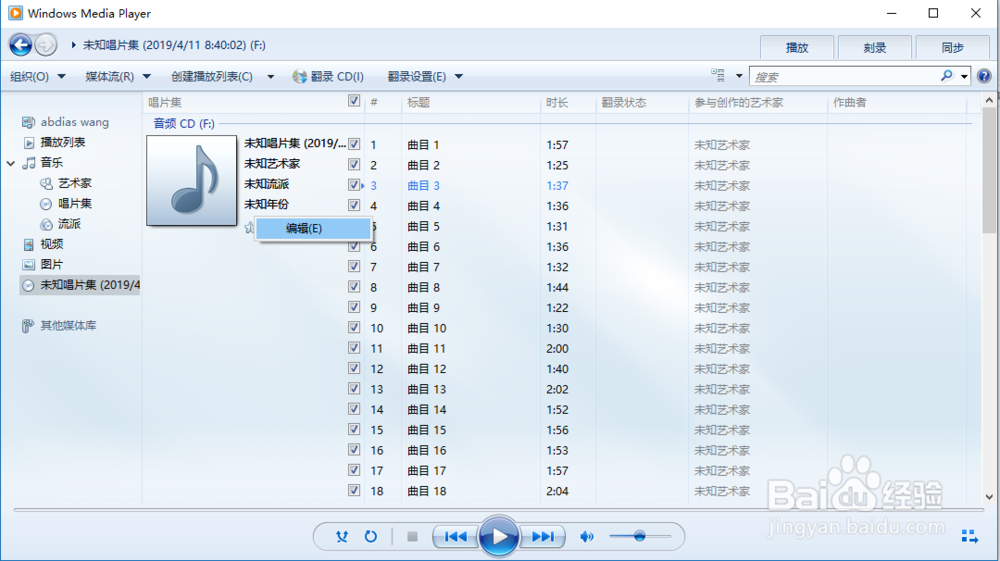Choose 编辑(E) from context menu
1000x561 pixels.
pyautogui.click(x=312, y=228)
